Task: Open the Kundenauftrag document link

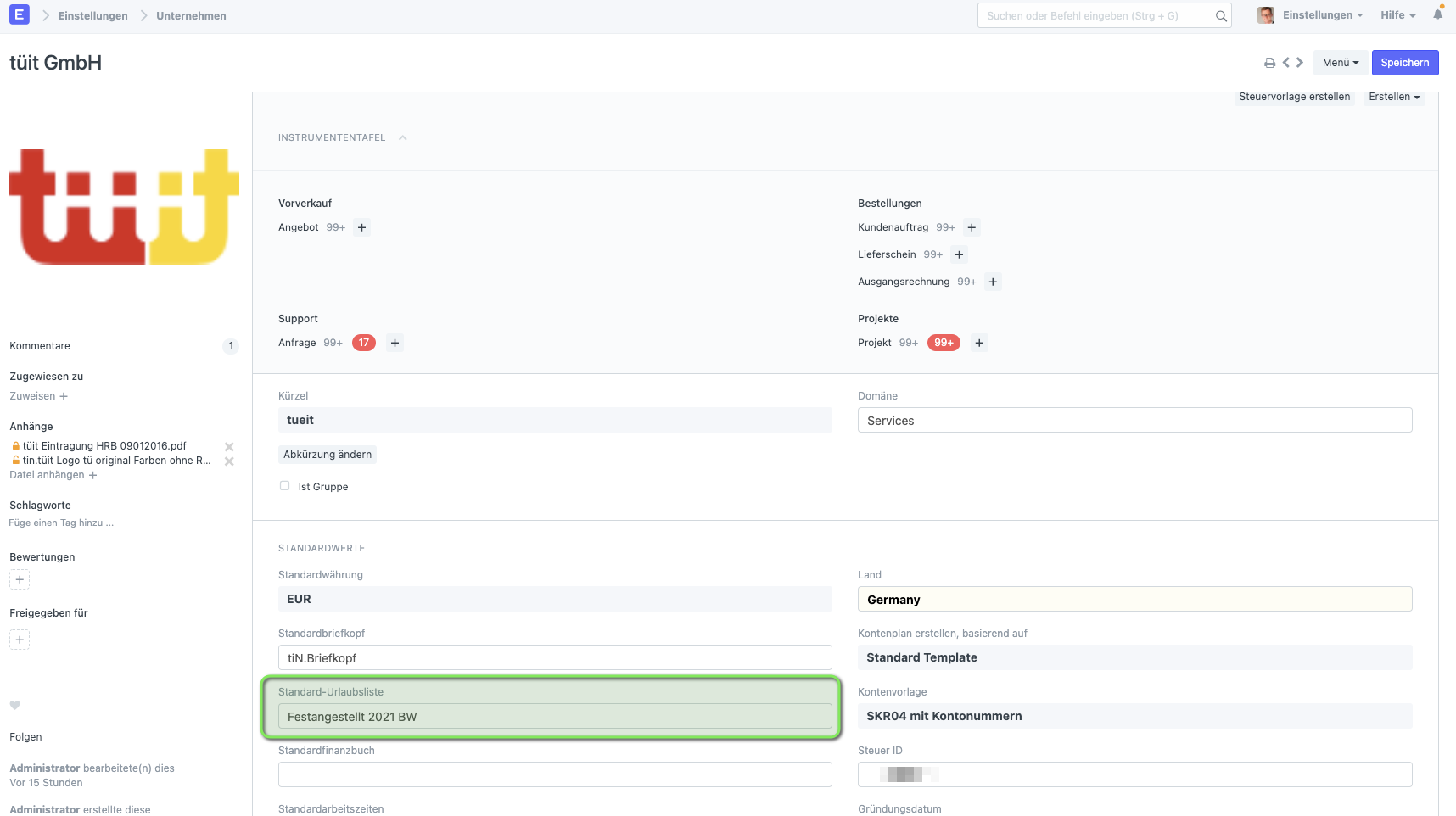Action: [893, 227]
